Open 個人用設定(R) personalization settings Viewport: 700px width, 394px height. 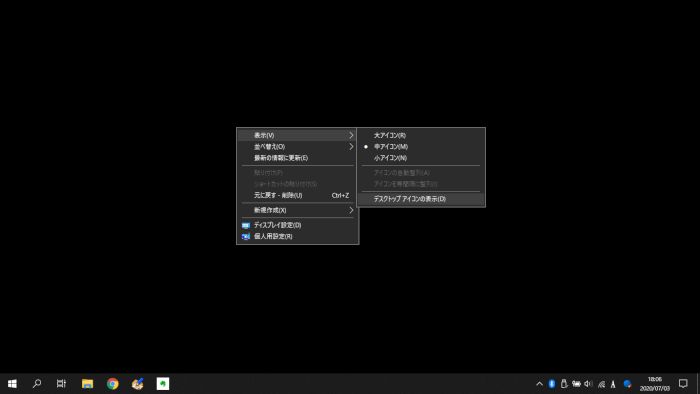pos(297,236)
